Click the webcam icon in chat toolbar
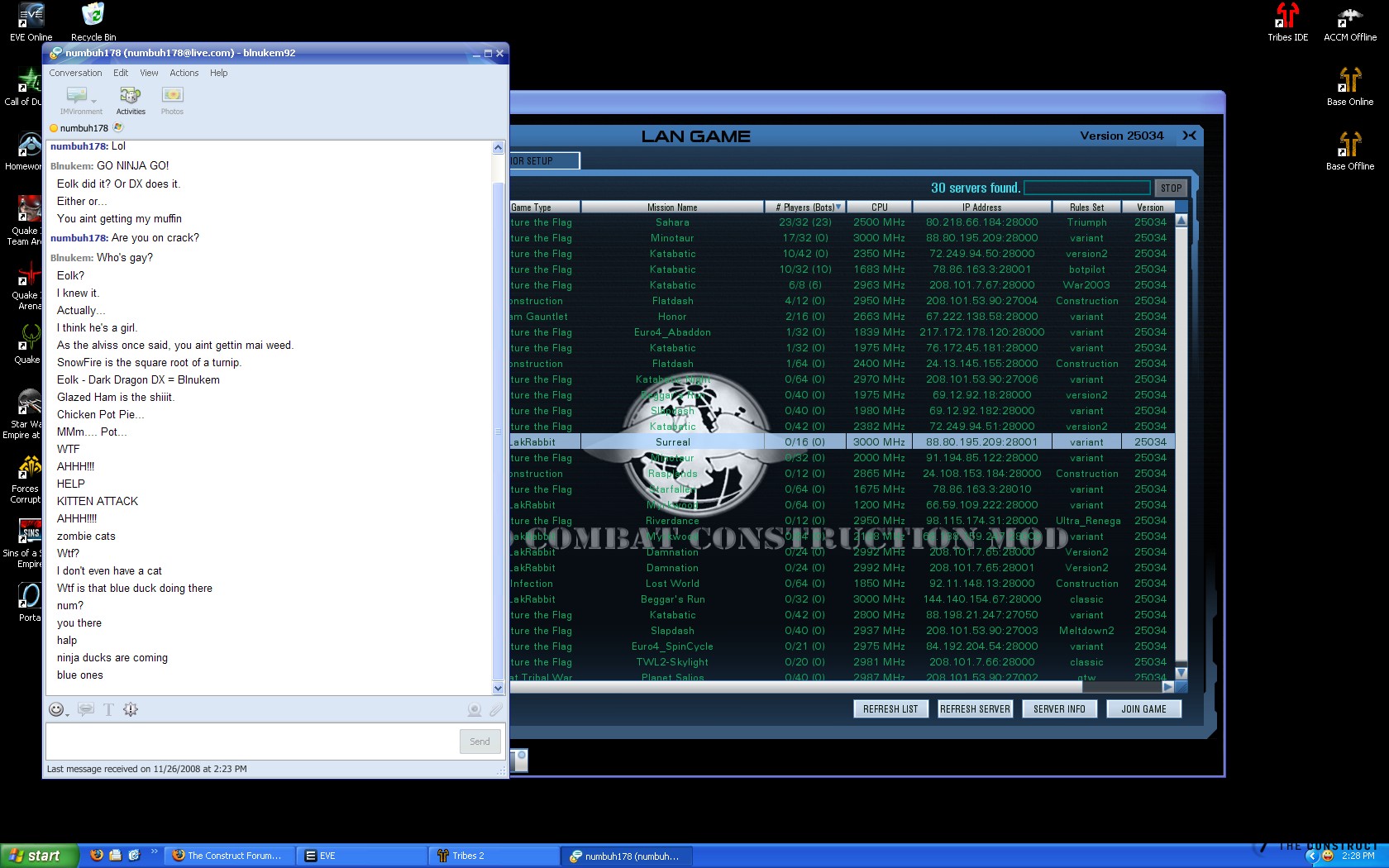 [x=475, y=709]
